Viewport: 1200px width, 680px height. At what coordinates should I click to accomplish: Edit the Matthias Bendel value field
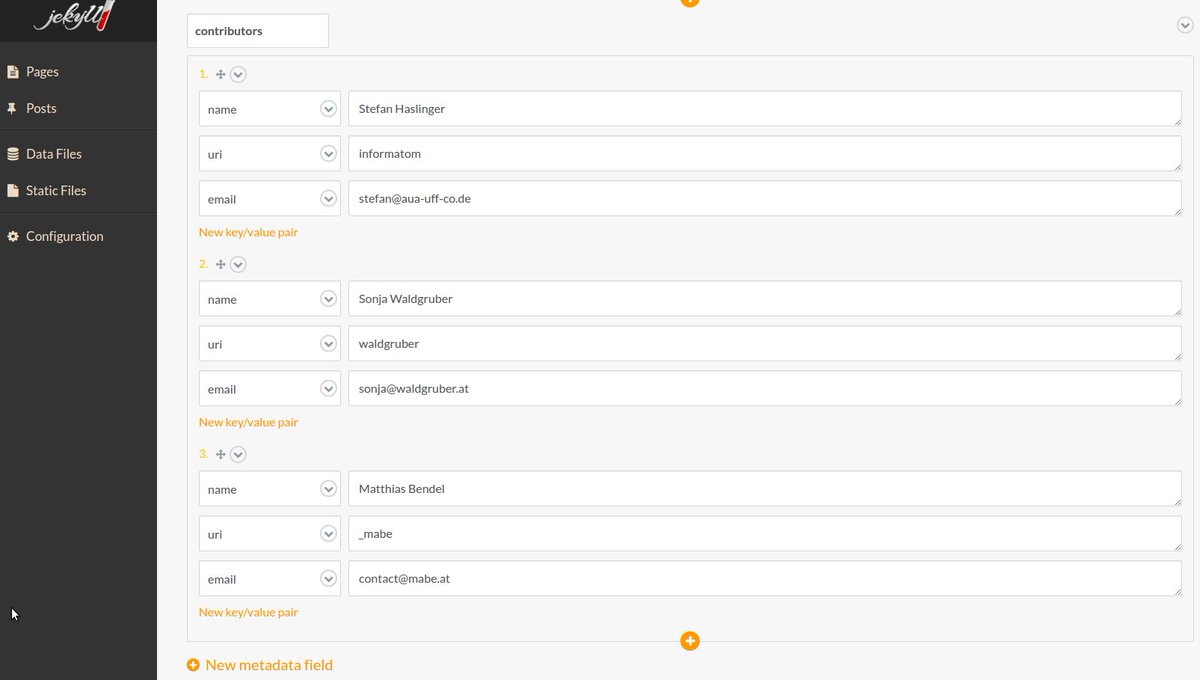pos(765,489)
